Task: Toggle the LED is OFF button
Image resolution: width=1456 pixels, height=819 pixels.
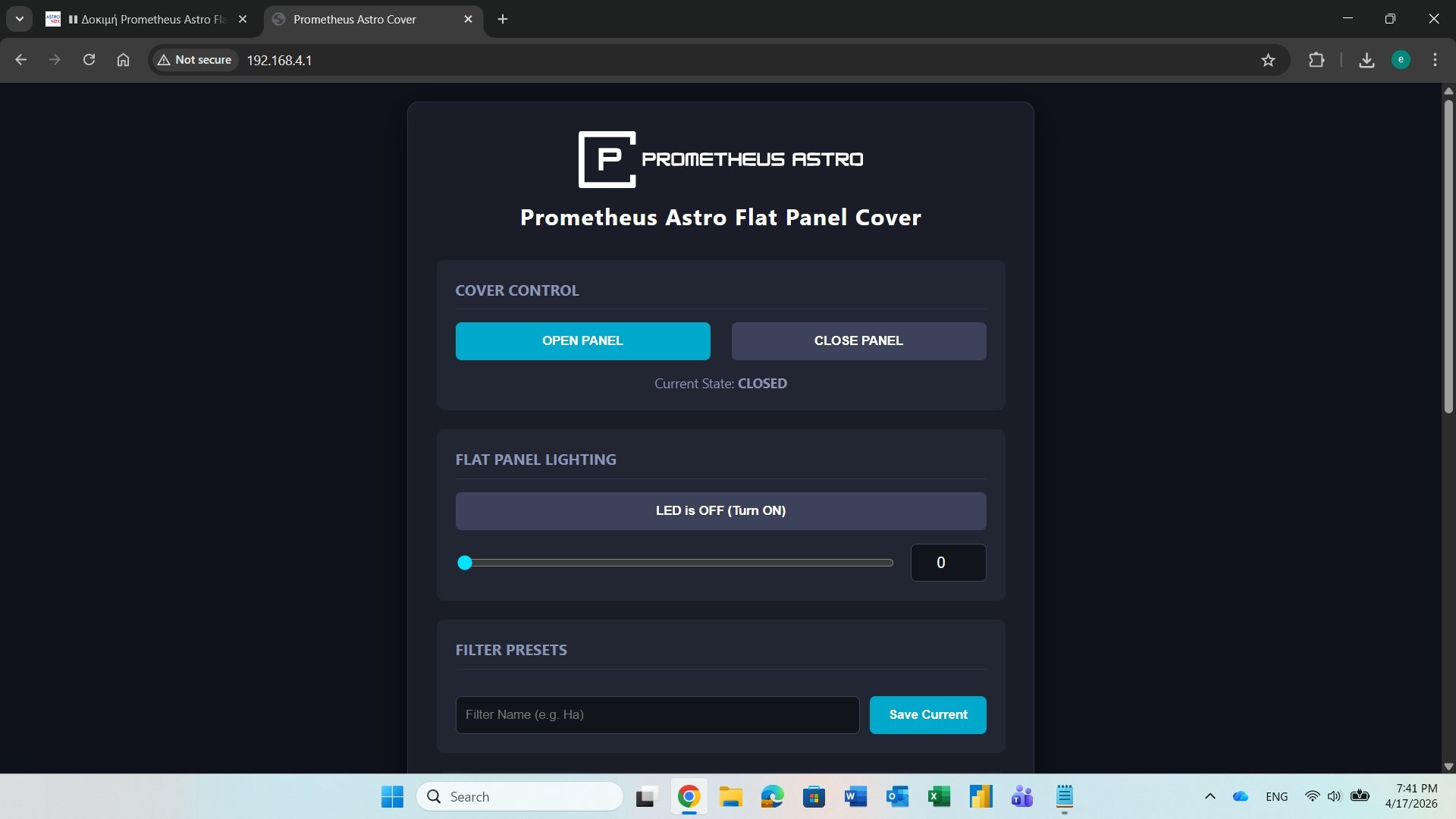Action: point(720,511)
